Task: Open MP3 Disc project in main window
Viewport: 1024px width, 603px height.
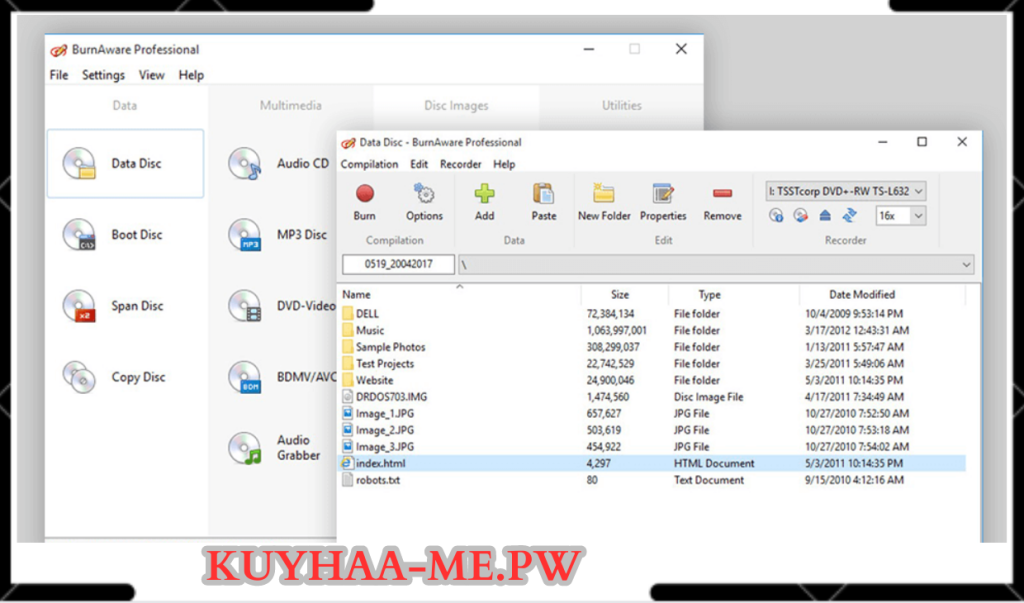Action: tap(277, 235)
